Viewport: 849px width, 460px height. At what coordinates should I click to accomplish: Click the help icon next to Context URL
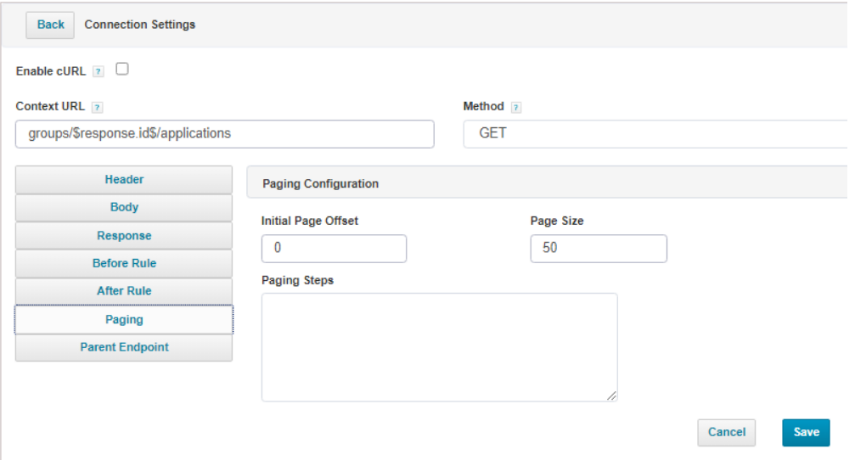(97, 107)
